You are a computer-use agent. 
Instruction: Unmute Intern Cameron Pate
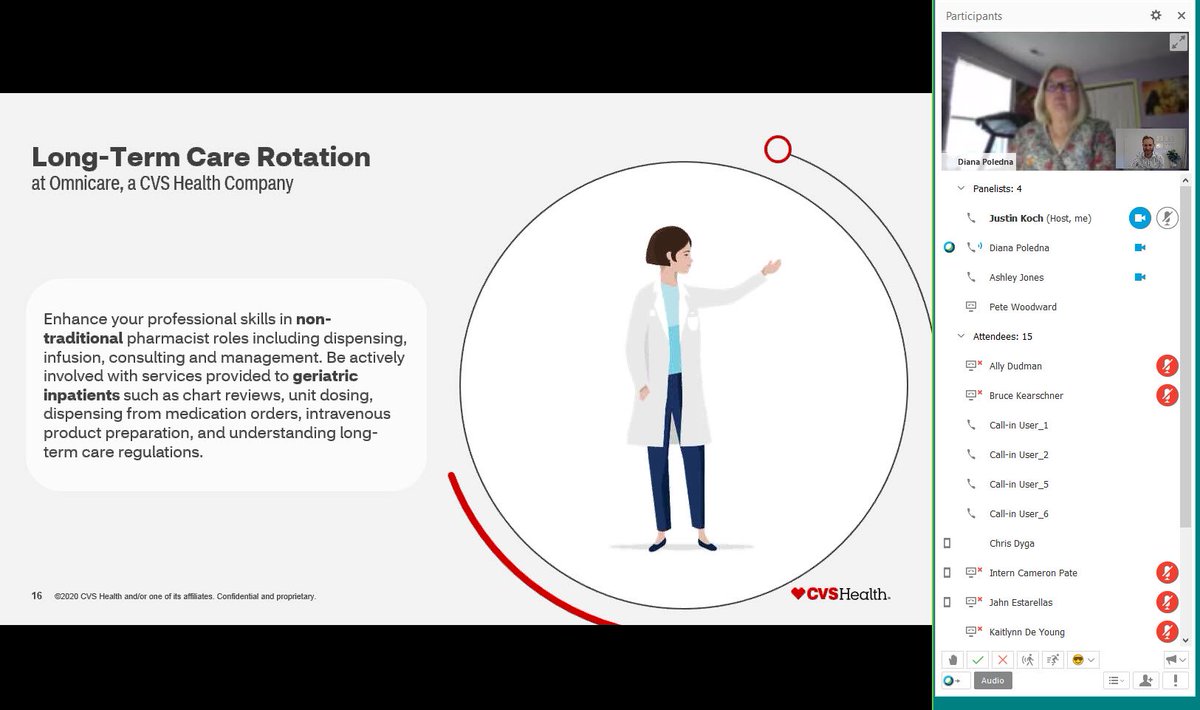pyautogui.click(x=1167, y=573)
